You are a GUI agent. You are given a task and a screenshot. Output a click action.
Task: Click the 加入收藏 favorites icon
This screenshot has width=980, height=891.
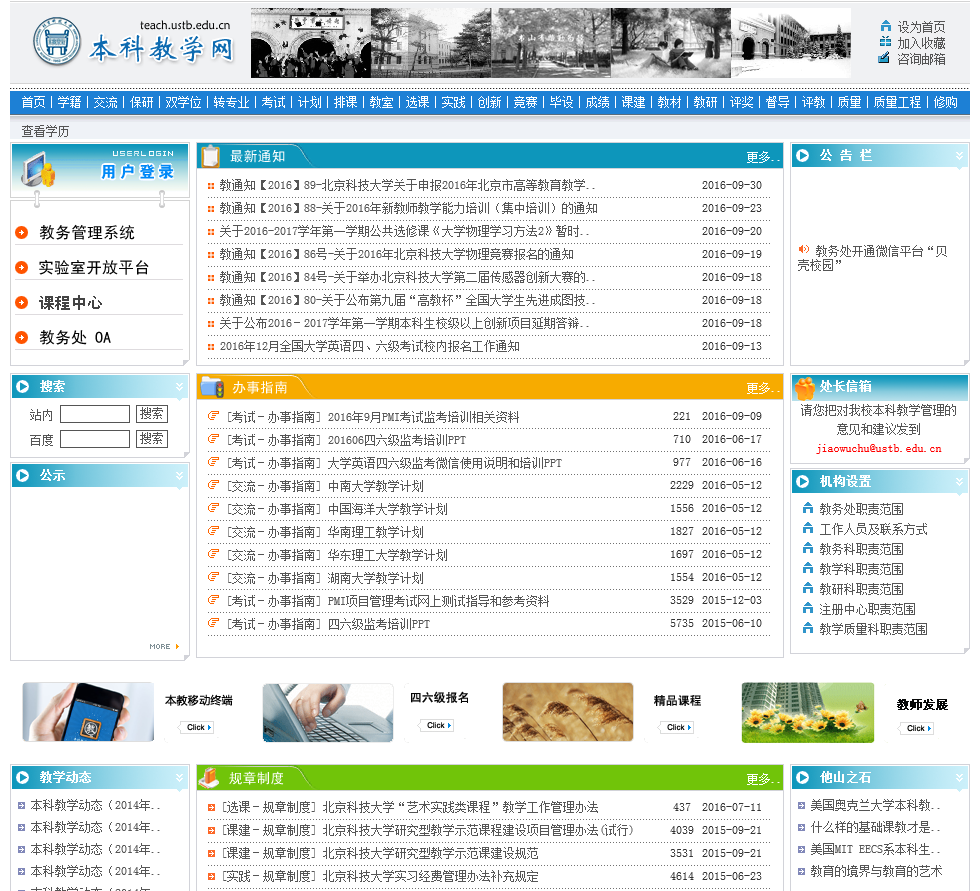point(885,42)
